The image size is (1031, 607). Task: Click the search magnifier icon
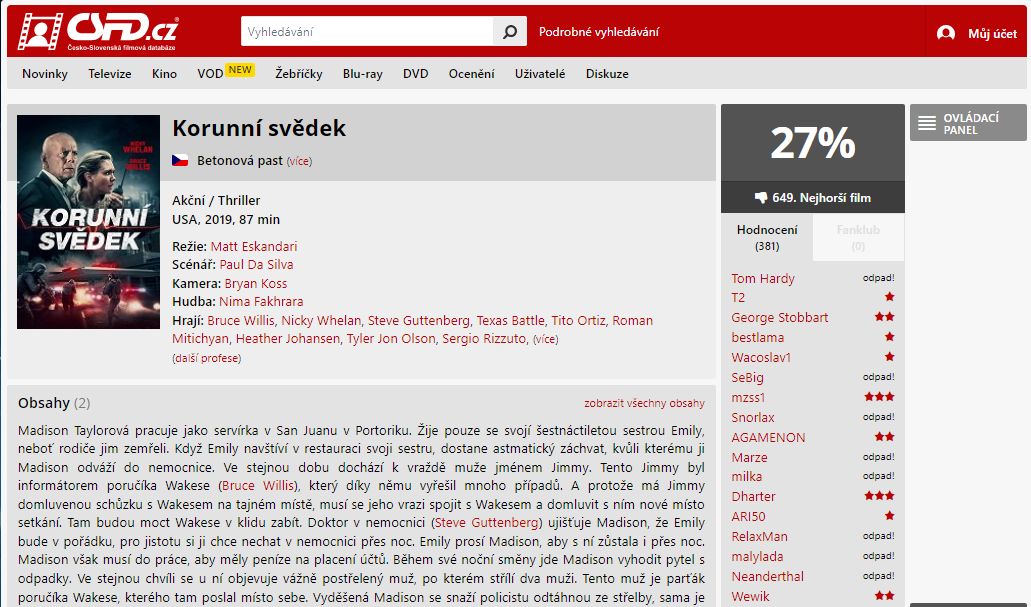tap(510, 32)
